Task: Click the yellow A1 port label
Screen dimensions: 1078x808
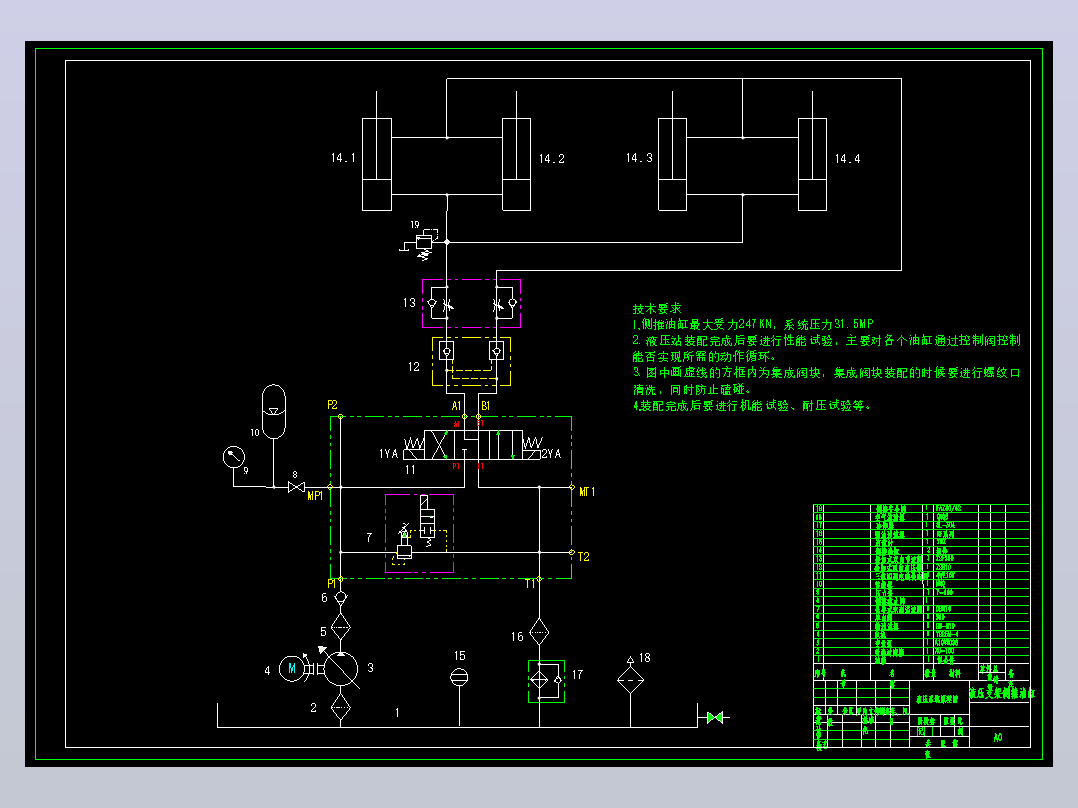Action: click(x=456, y=406)
